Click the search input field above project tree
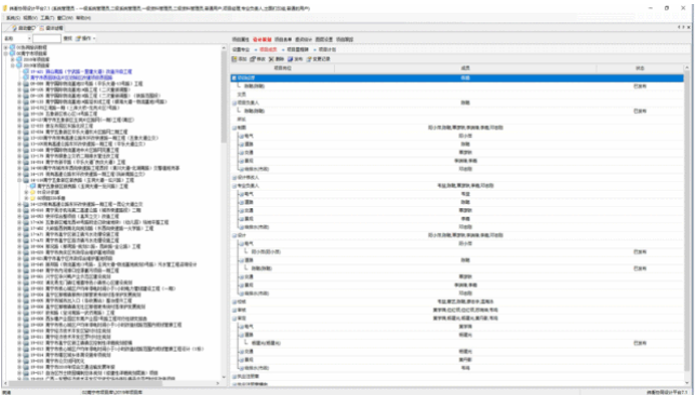Image resolution: width=695 pixels, height=397 pixels. (x=47, y=39)
